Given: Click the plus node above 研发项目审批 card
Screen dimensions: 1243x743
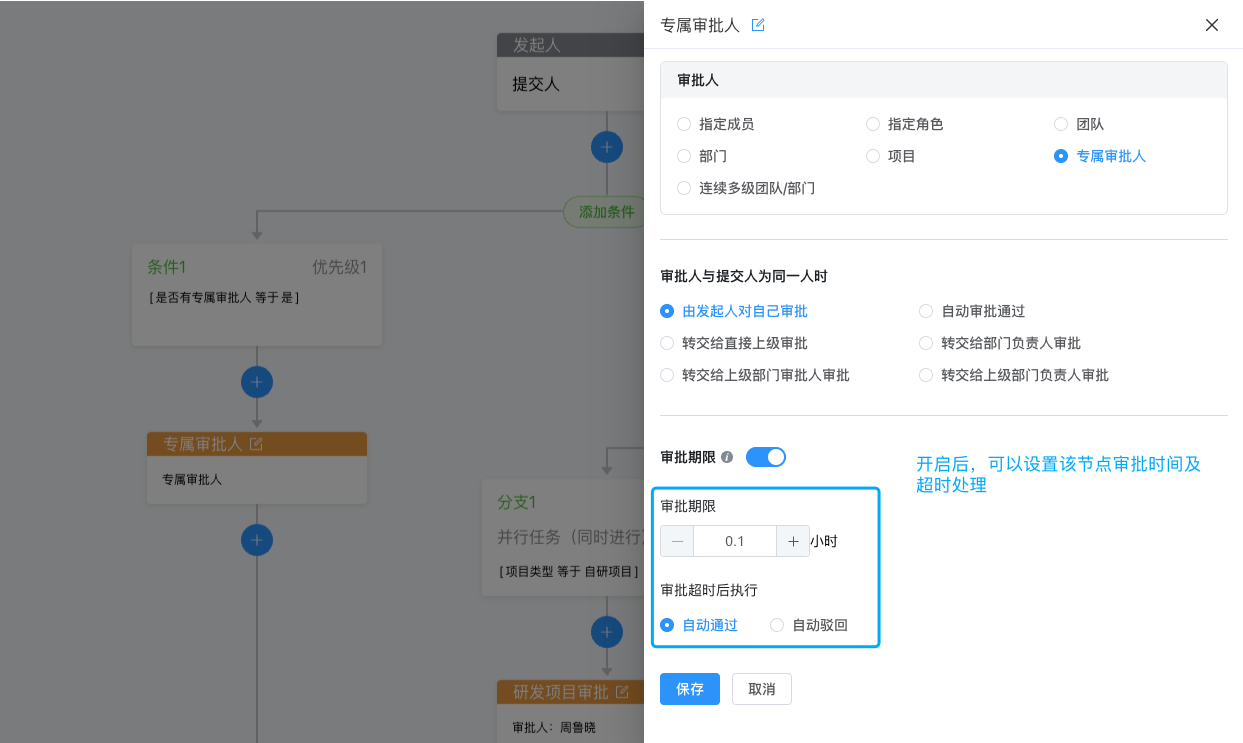Looking at the screenshot, I should click(x=607, y=632).
